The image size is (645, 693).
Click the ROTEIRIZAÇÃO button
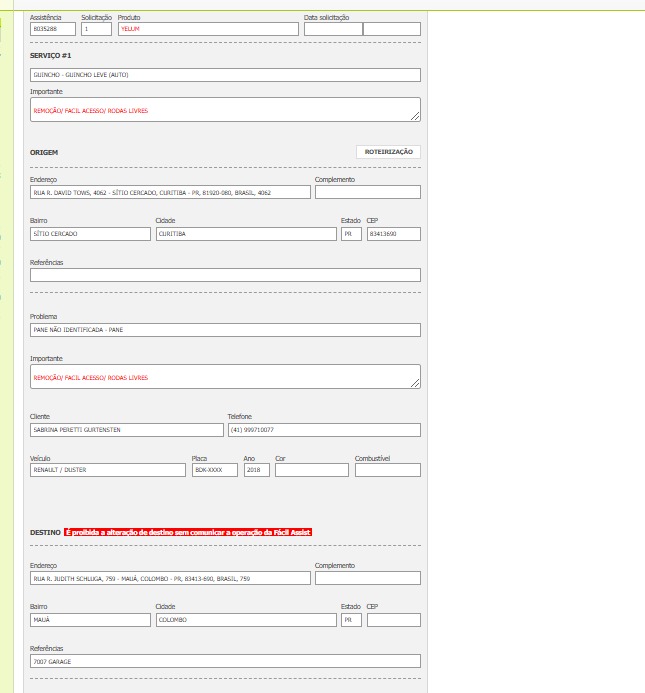click(x=388, y=152)
